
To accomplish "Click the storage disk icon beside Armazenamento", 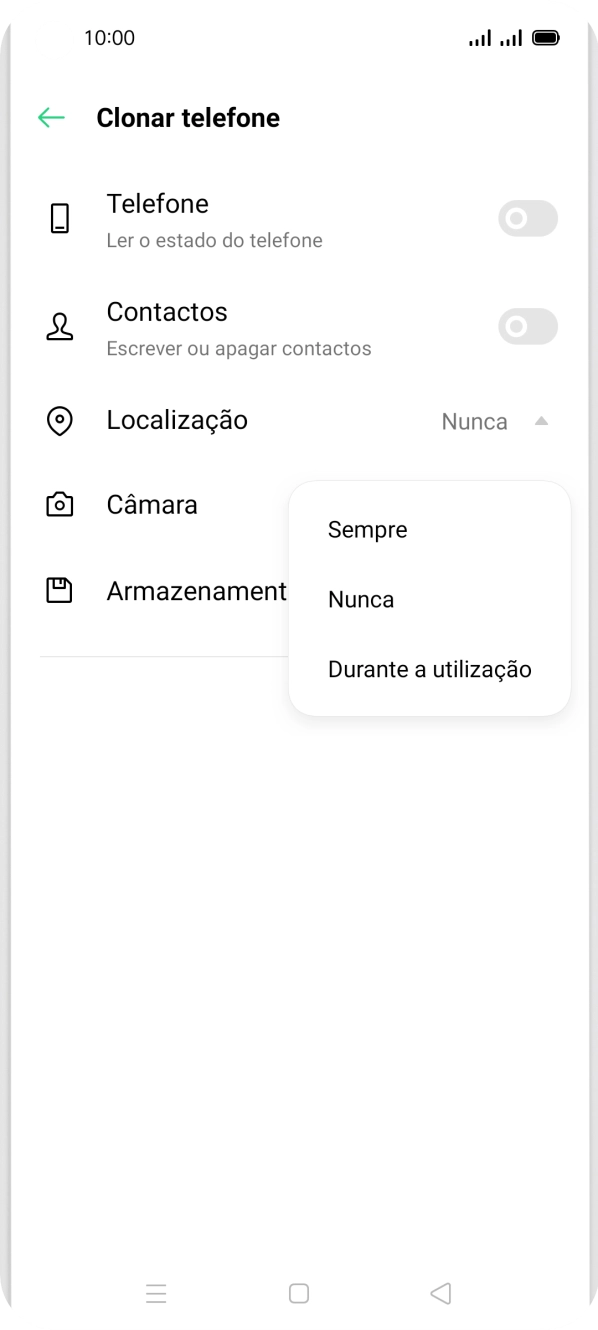I will pos(60,590).
